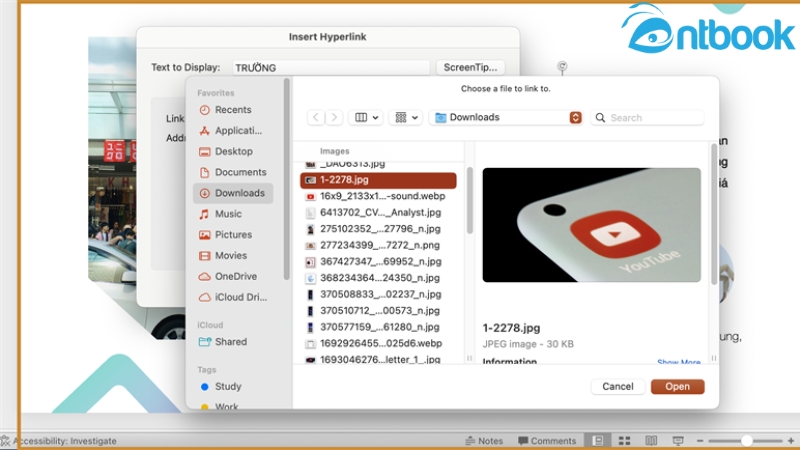Viewport: 800px width, 450px height.
Task: Switch to Slide Sorter view icon
Action: point(624,441)
